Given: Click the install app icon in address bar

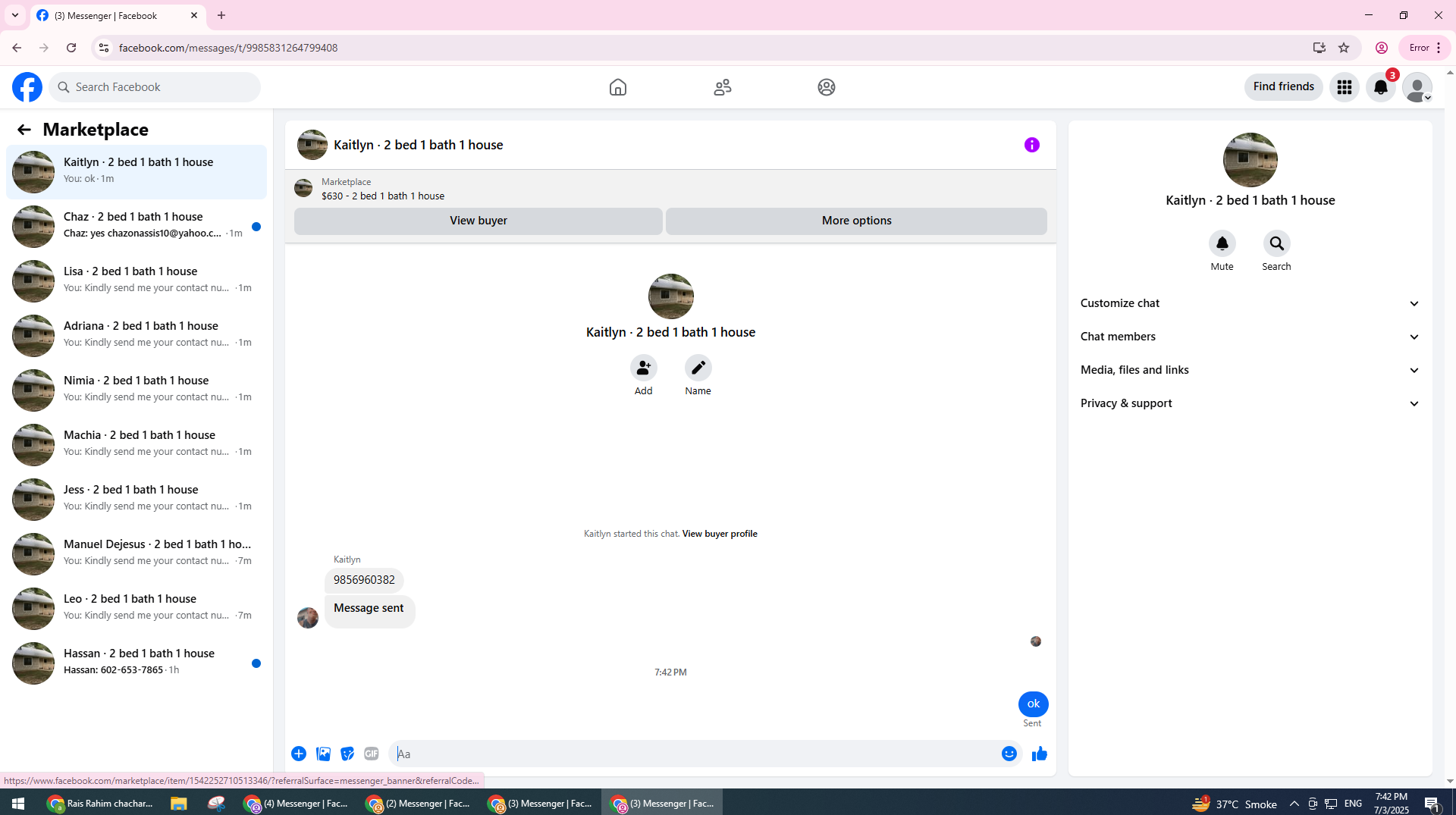Looking at the screenshot, I should tap(1319, 48).
